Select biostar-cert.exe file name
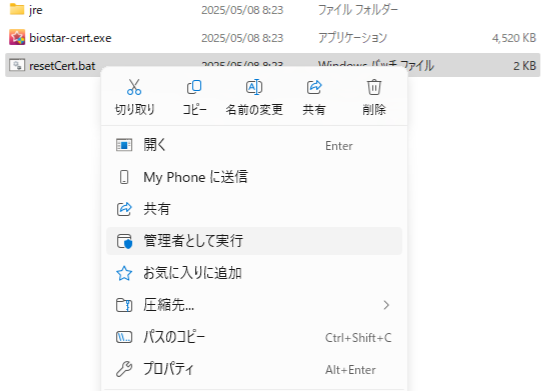544x391 pixels. (x=70, y=38)
